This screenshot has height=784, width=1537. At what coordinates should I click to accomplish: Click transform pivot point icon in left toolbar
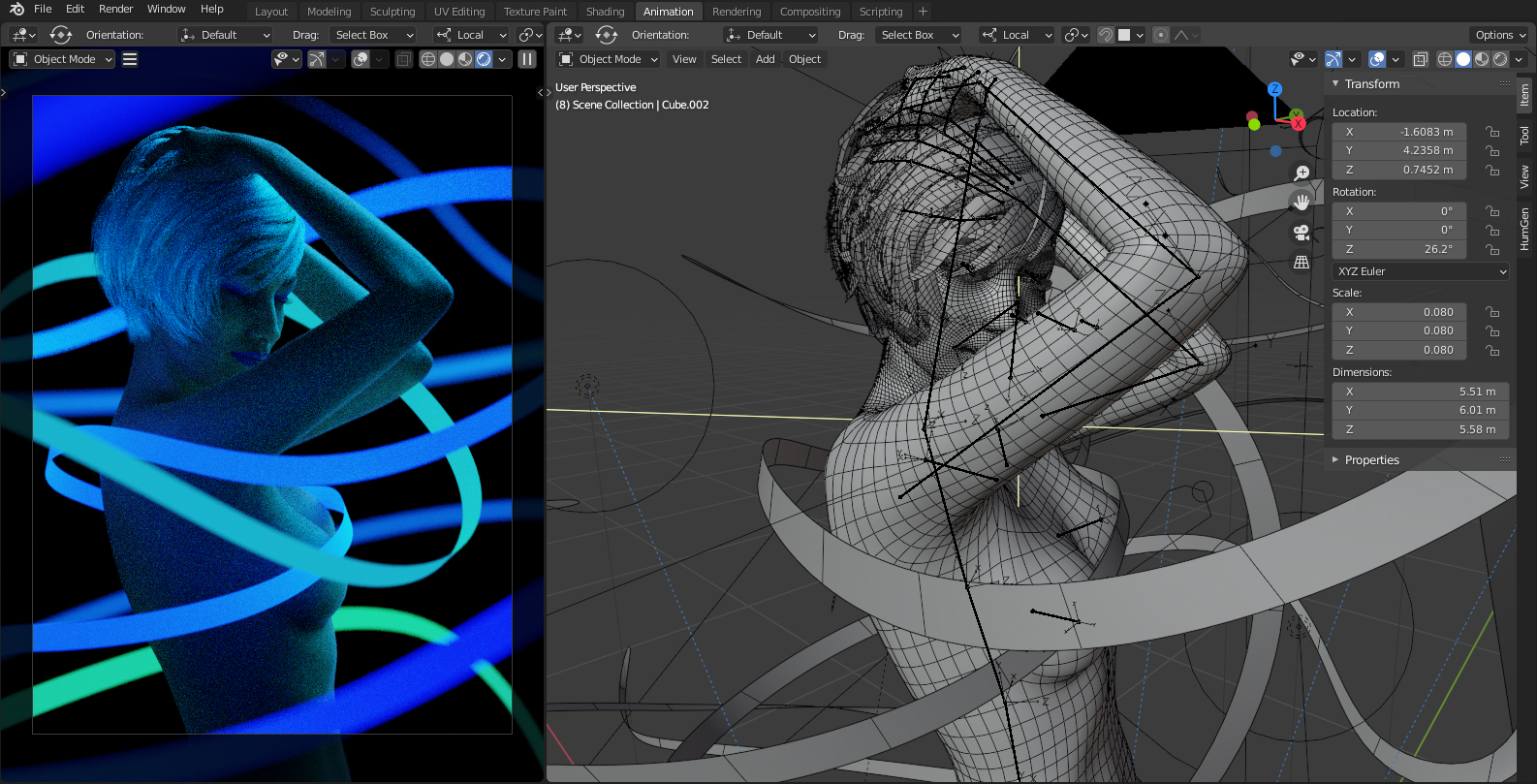(530, 35)
